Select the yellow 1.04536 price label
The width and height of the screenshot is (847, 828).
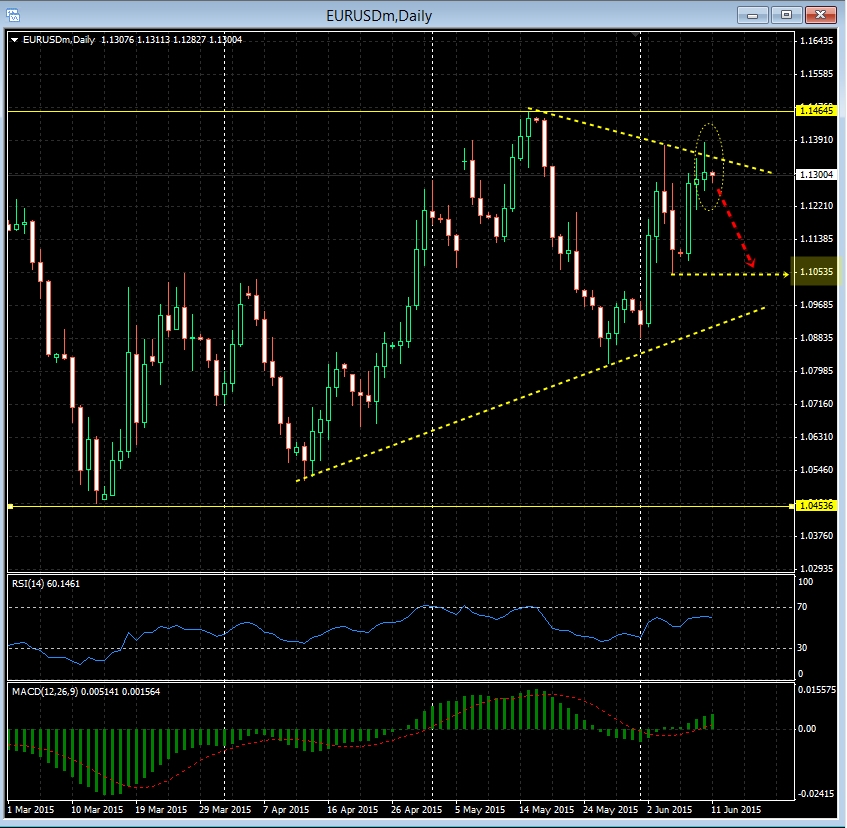pyautogui.click(x=817, y=506)
